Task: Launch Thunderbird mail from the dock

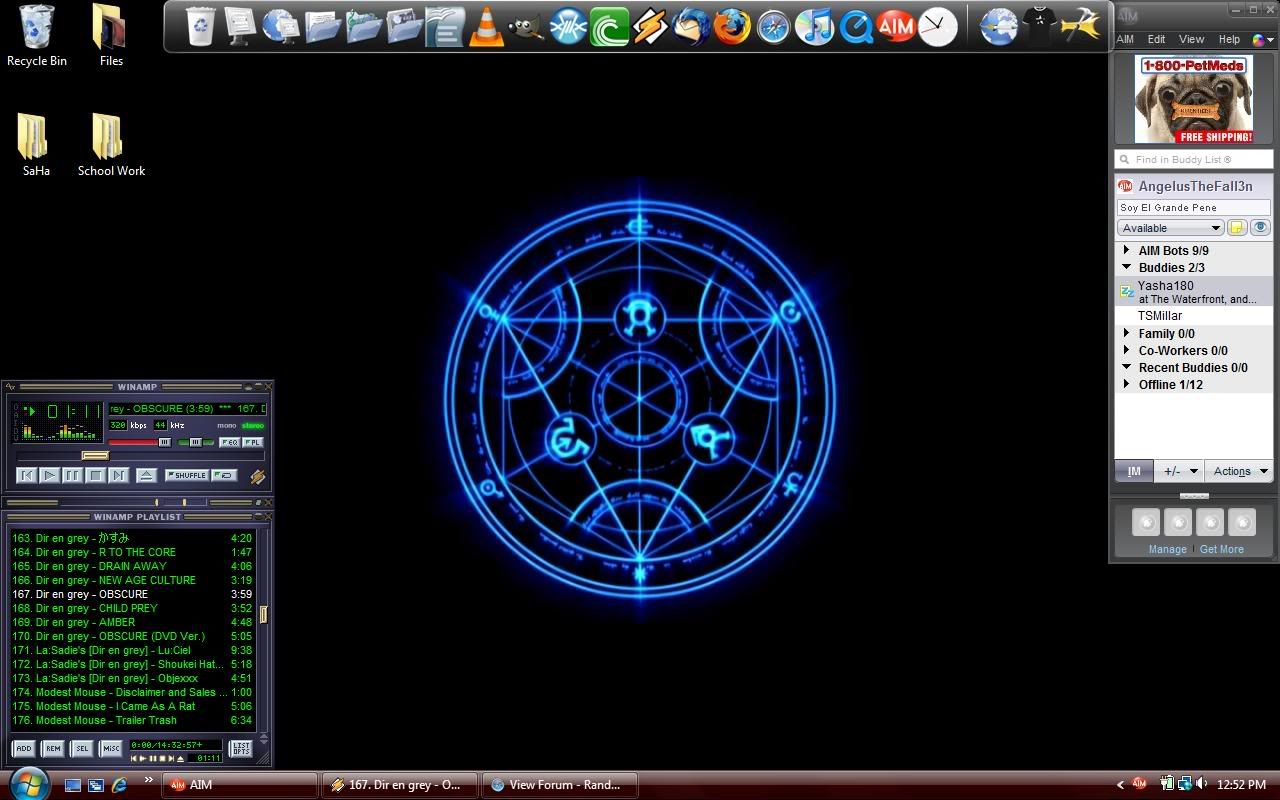Action: (692, 27)
